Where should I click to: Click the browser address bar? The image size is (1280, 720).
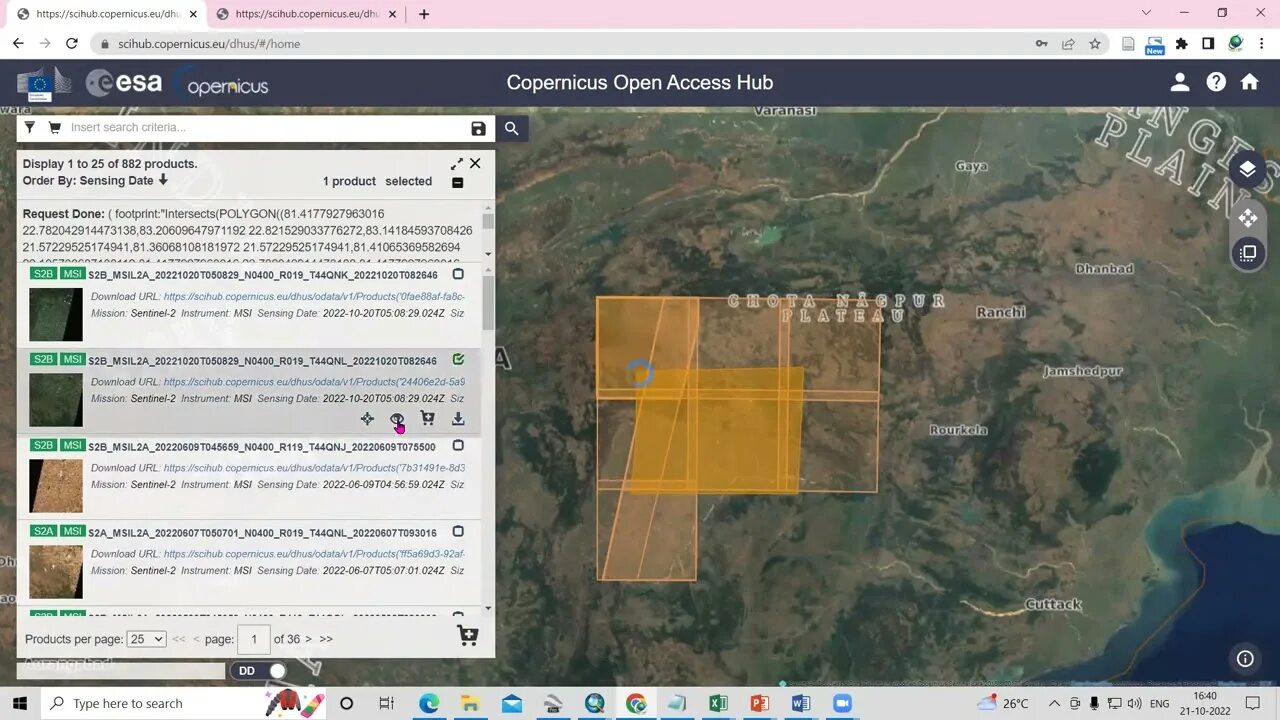(560, 44)
